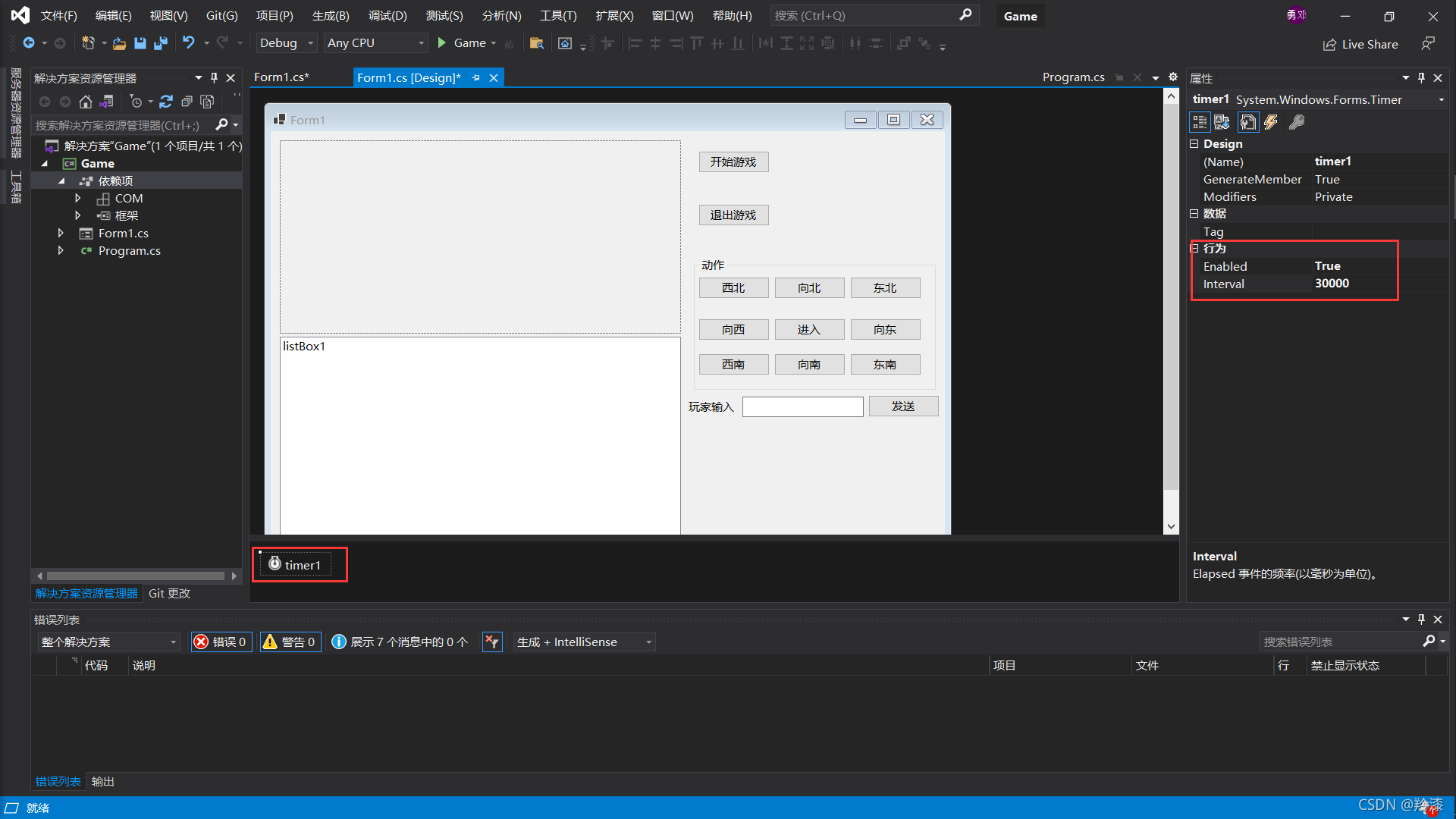This screenshot has width=1456, height=819.
Task: Toggle the 错误 0 errors filter
Action: (x=221, y=642)
